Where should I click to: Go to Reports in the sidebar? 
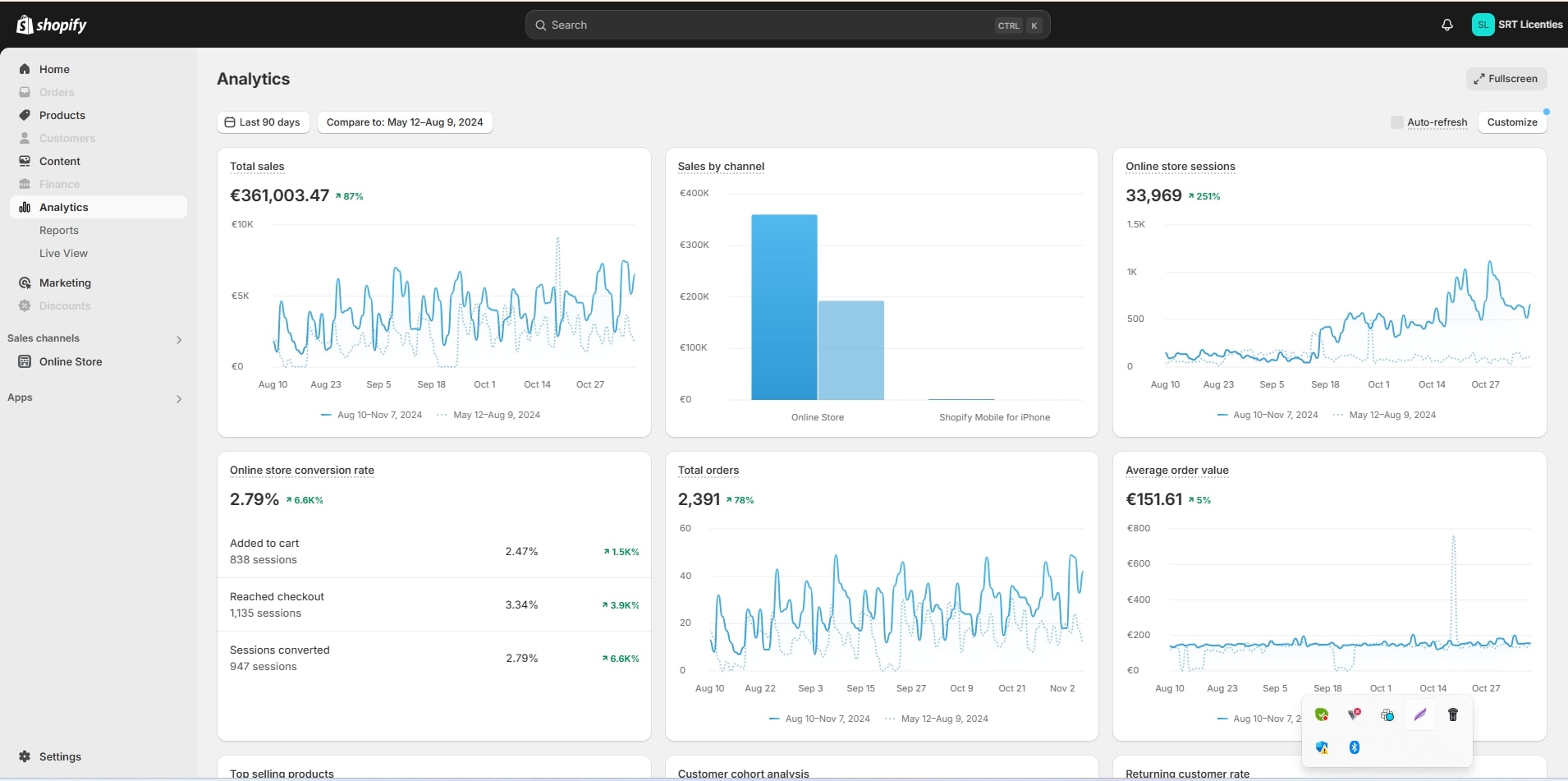point(59,230)
